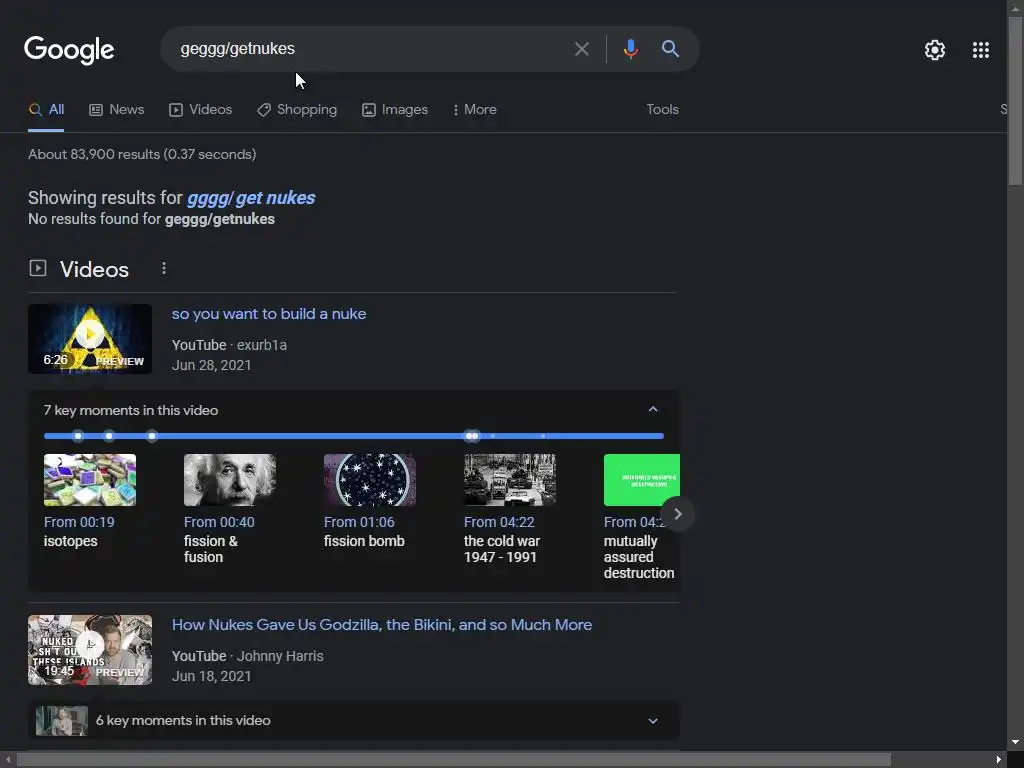Open the fission & fusion Einstein thumbnail
This screenshot has height=768, width=1024.
point(230,480)
